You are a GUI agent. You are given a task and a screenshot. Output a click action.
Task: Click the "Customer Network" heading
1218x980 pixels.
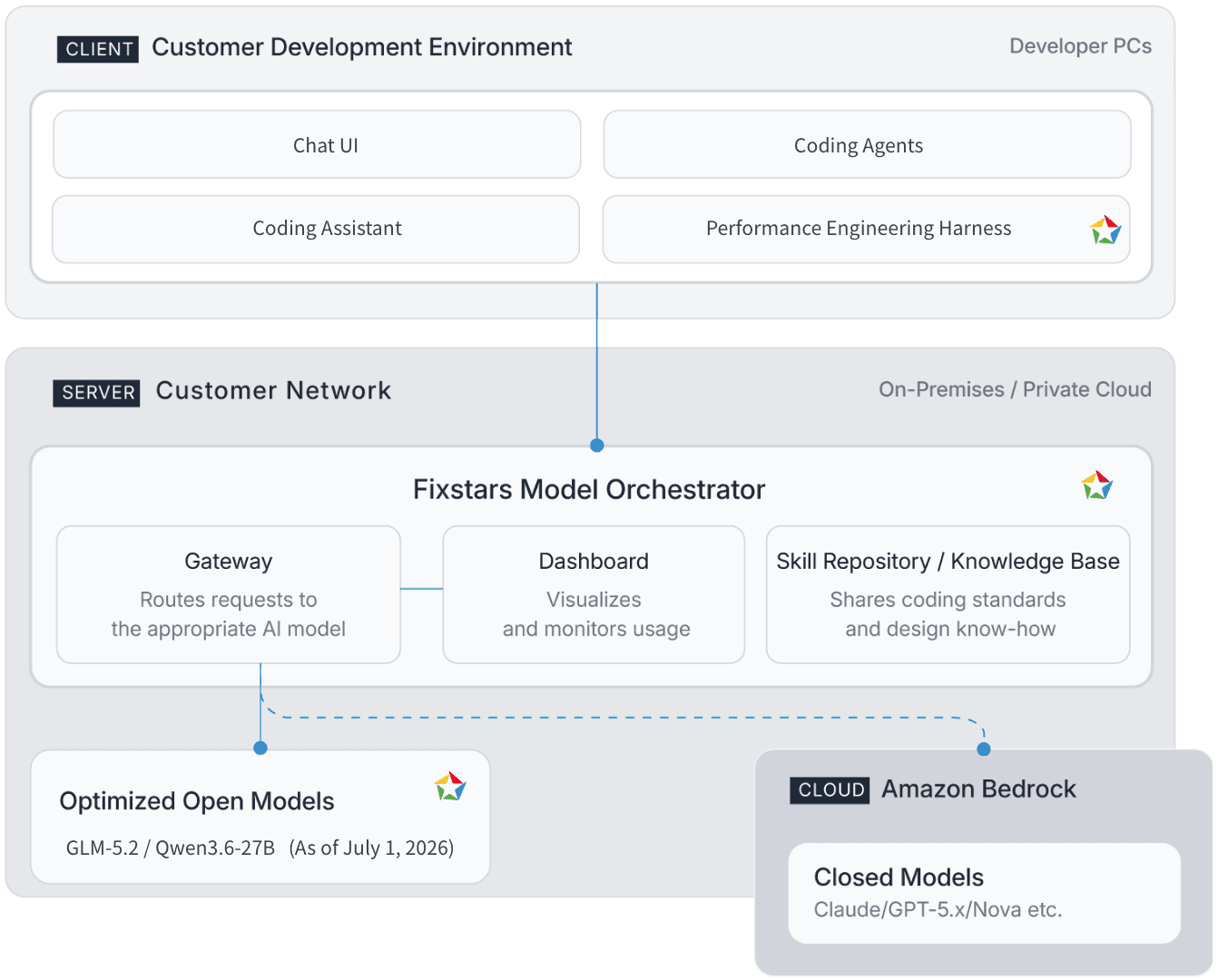[273, 390]
